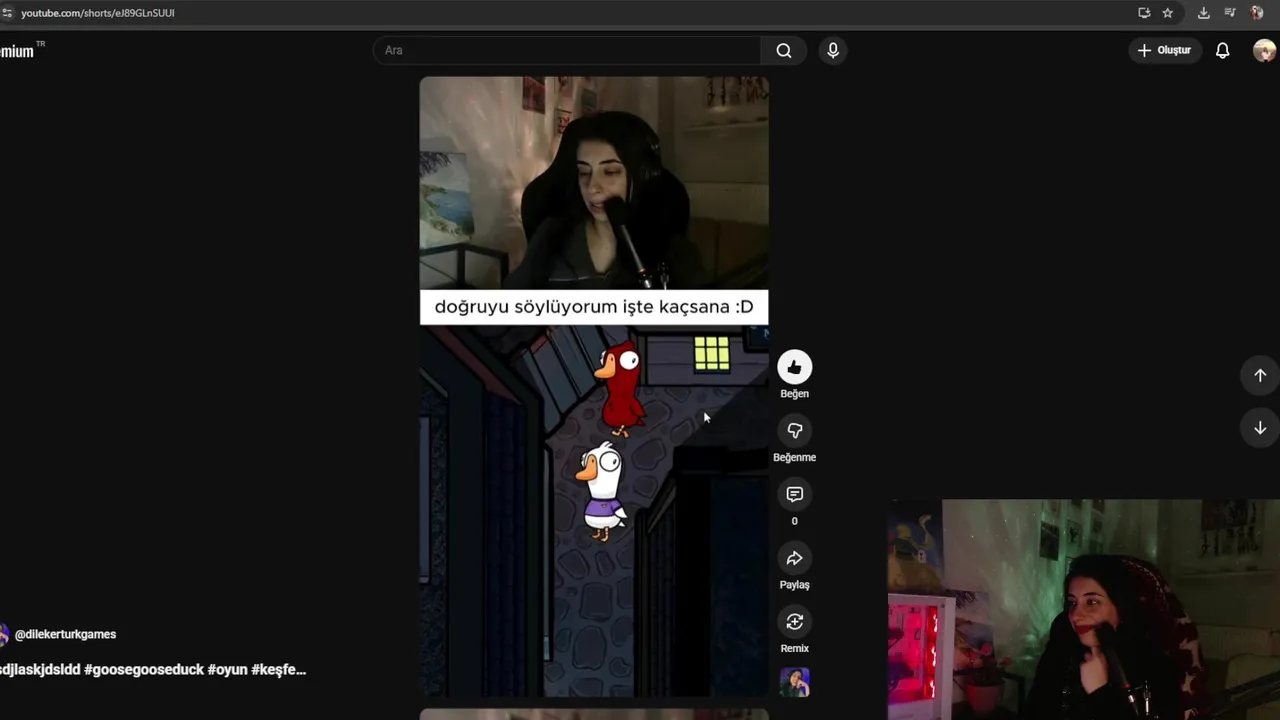This screenshot has height=720, width=1280.
Task: Bookmark this page with the star icon
Action: tap(1168, 13)
